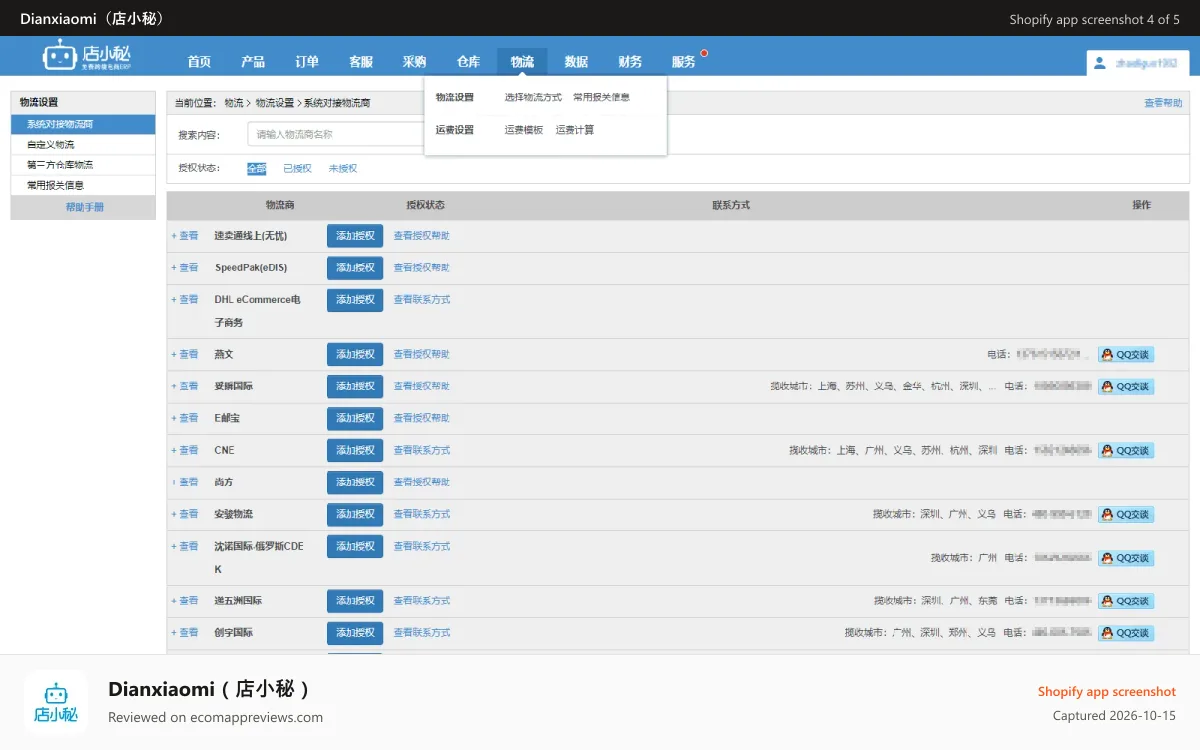Go to 首页 in top navigation
The image size is (1200, 750).
[x=199, y=62]
